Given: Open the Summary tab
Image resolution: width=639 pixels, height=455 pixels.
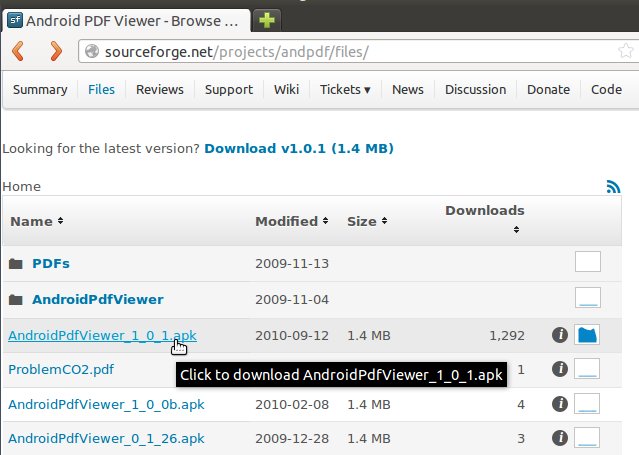Looking at the screenshot, I should point(40,89).
